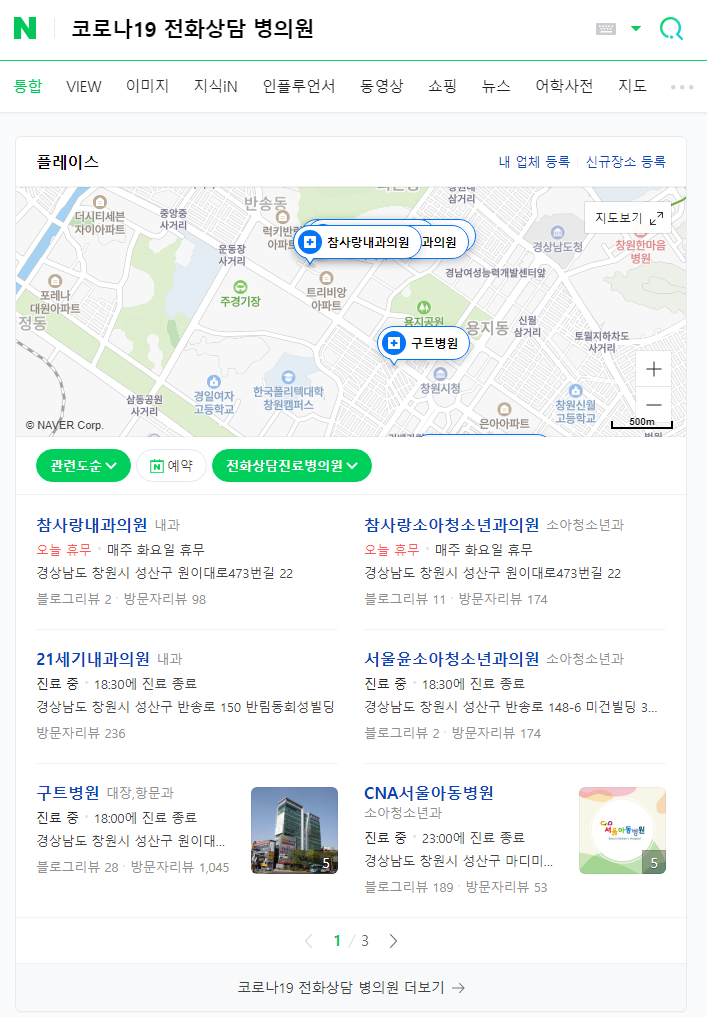This screenshot has height=1017, width=707.
Task: Click 창원시청 map icon
Action: click(x=440, y=374)
